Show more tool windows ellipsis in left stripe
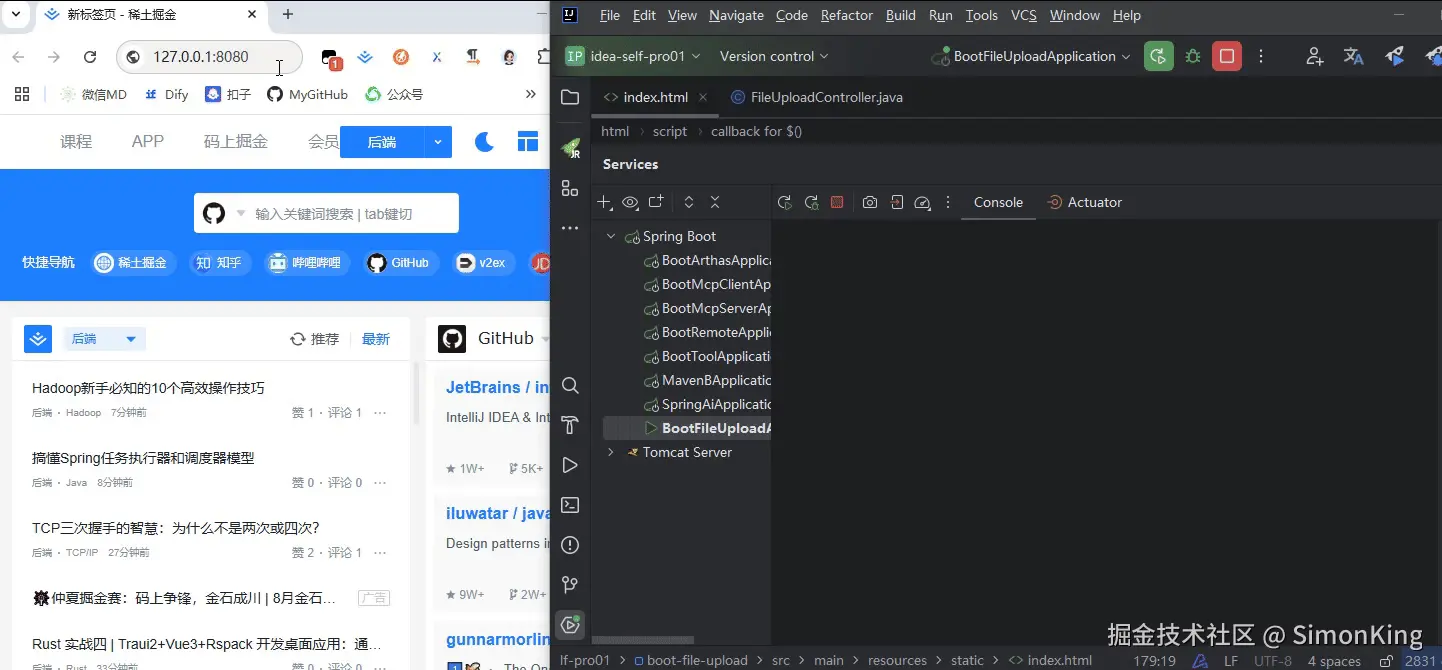Viewport: 1442px width, 670px height. (x=570, y=228)
